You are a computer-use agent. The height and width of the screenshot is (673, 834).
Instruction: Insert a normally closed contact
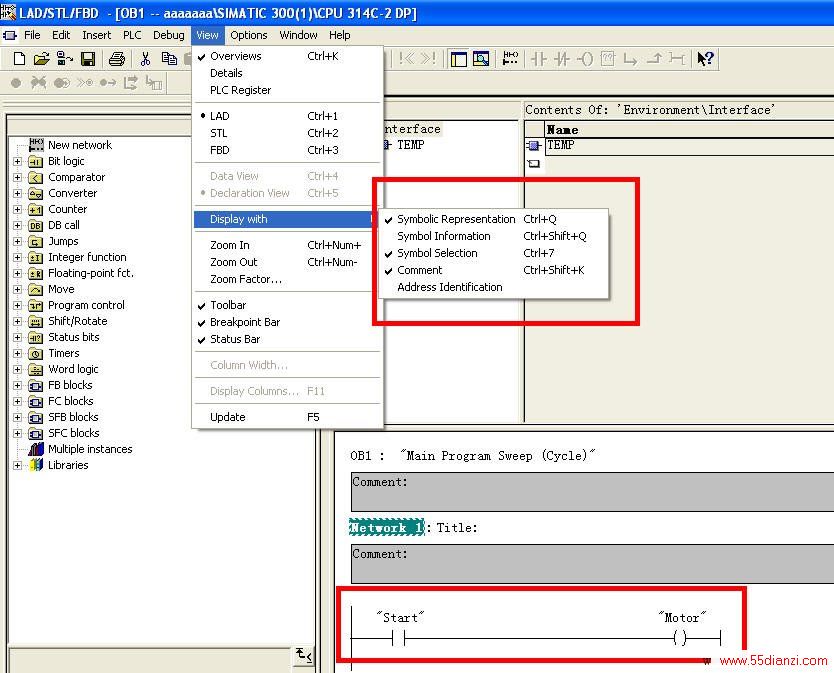click(x=562, y=59)
